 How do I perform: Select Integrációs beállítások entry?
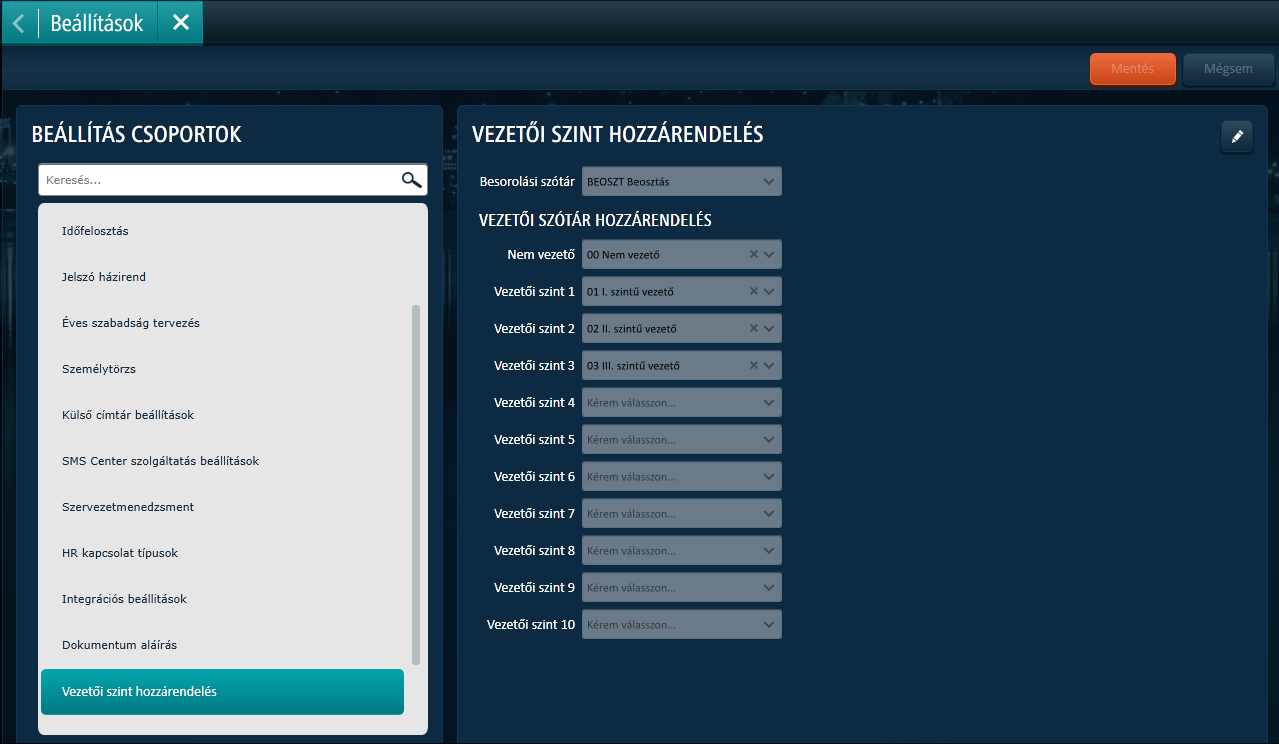[x=222, y=599]
